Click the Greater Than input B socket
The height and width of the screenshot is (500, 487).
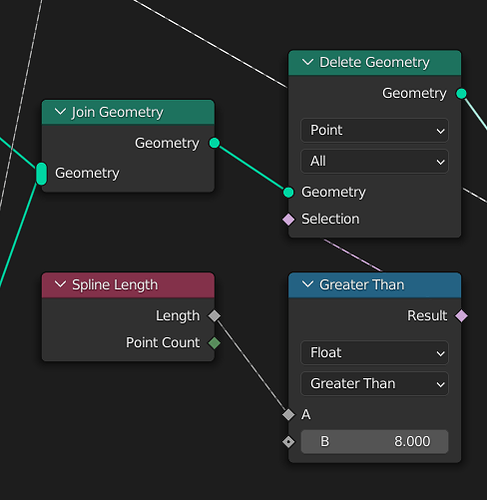(288, 442)
